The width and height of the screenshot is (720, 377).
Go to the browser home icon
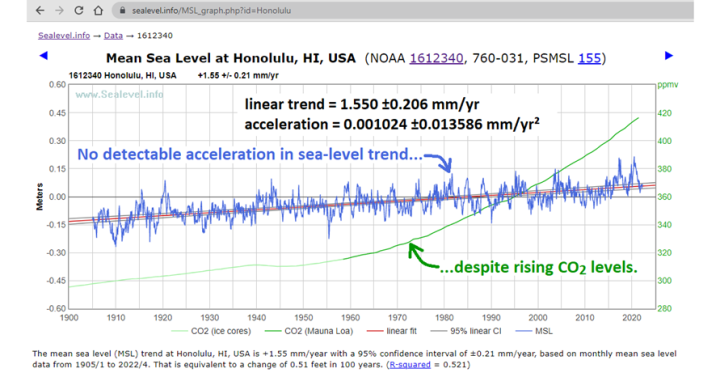[98, 10]
